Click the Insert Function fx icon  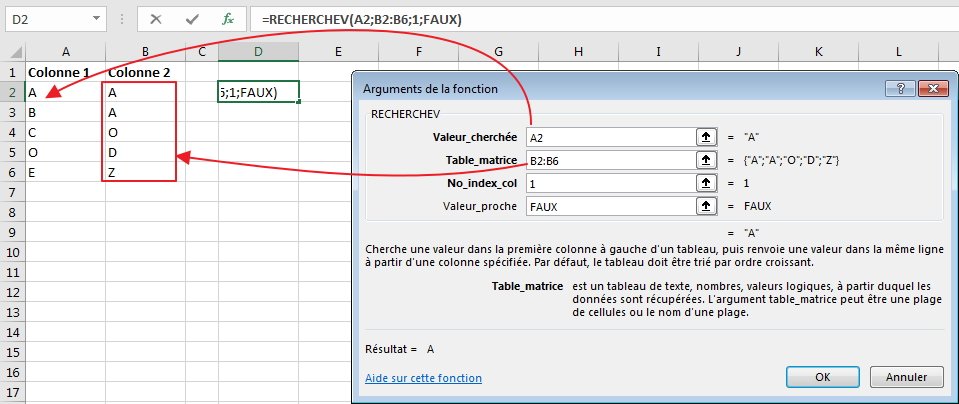coord(227,19)
